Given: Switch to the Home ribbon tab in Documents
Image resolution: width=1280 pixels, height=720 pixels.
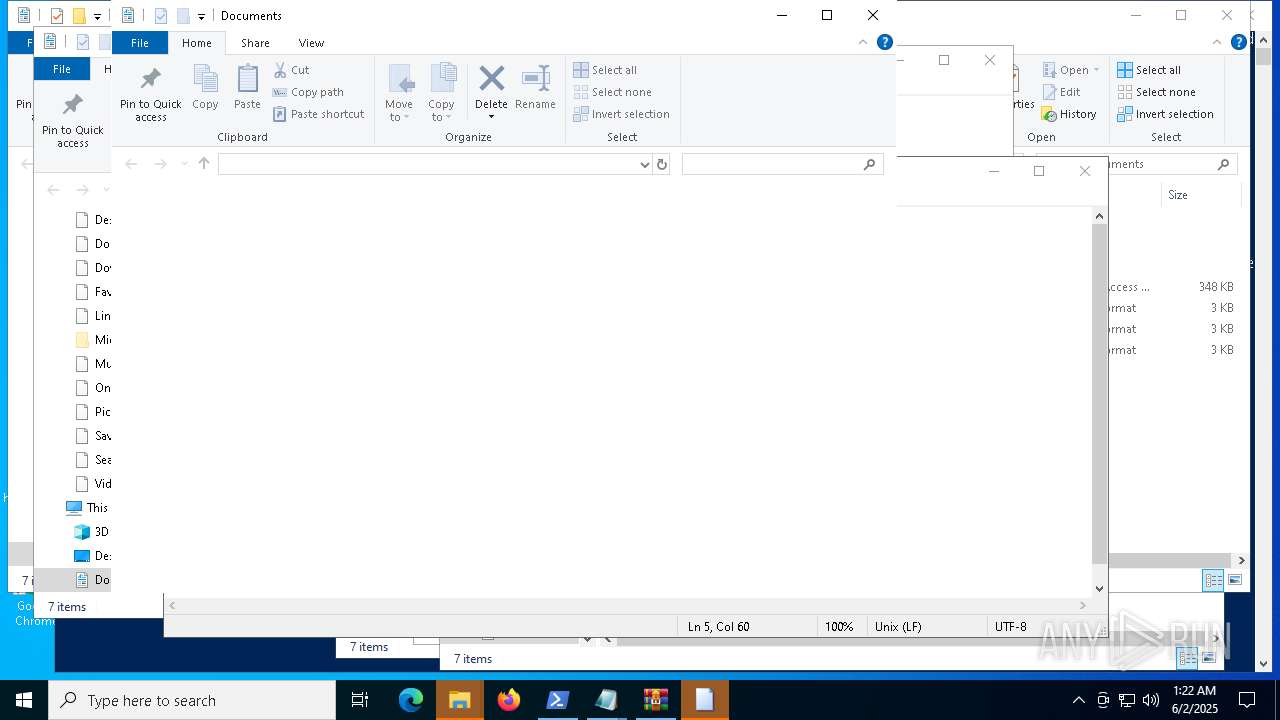Looking at the screenshot, I should [197, 43].
